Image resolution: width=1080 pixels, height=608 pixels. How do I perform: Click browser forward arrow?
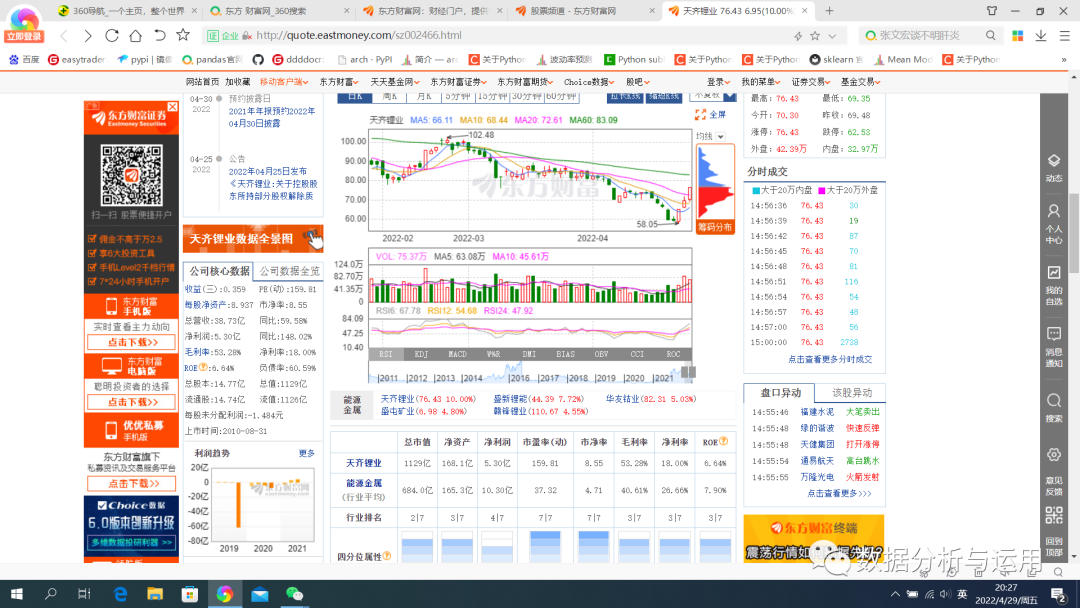coord(87,35)
